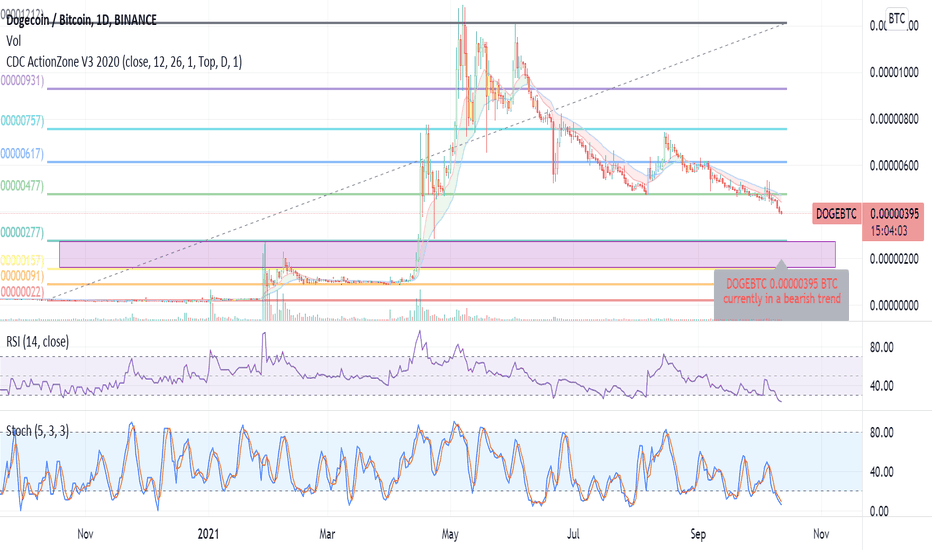Click the Jul label on time axis
This screenshot has width=932, height=550.
tap(572, 534)
